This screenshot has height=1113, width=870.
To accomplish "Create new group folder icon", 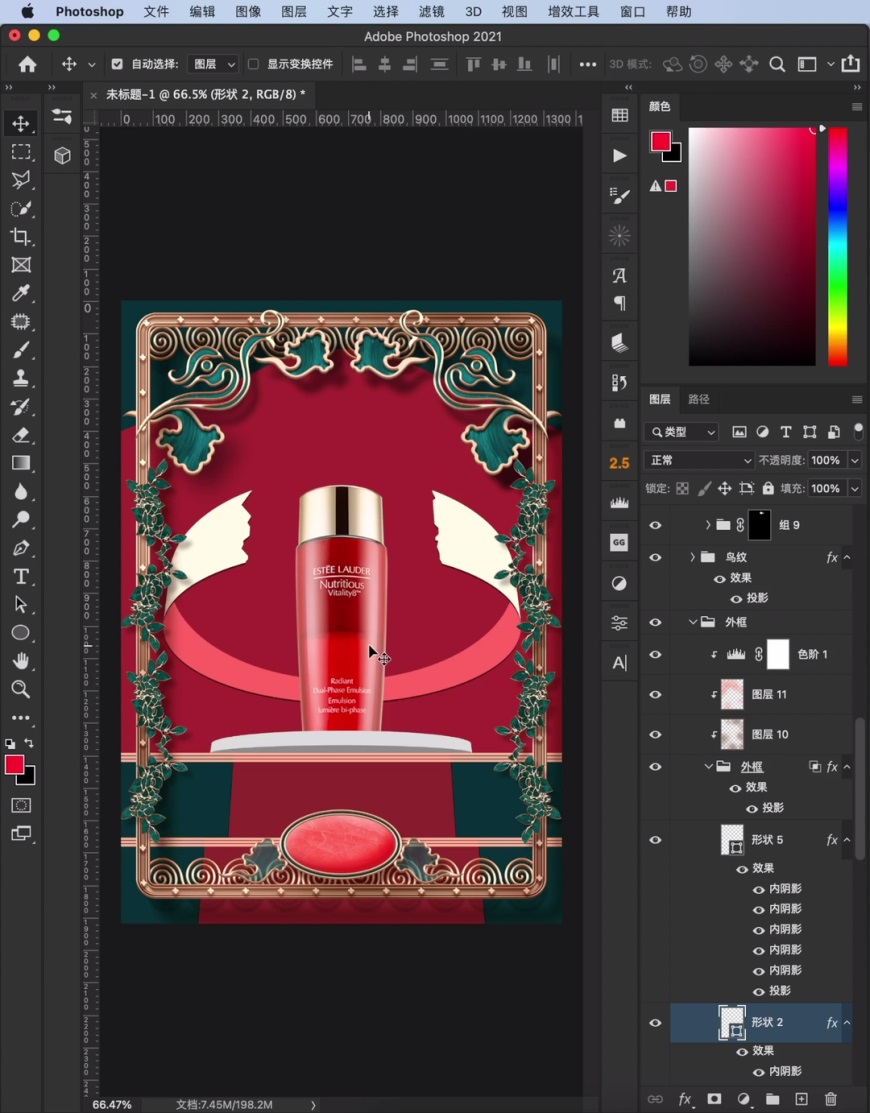I will [772, 1099].
